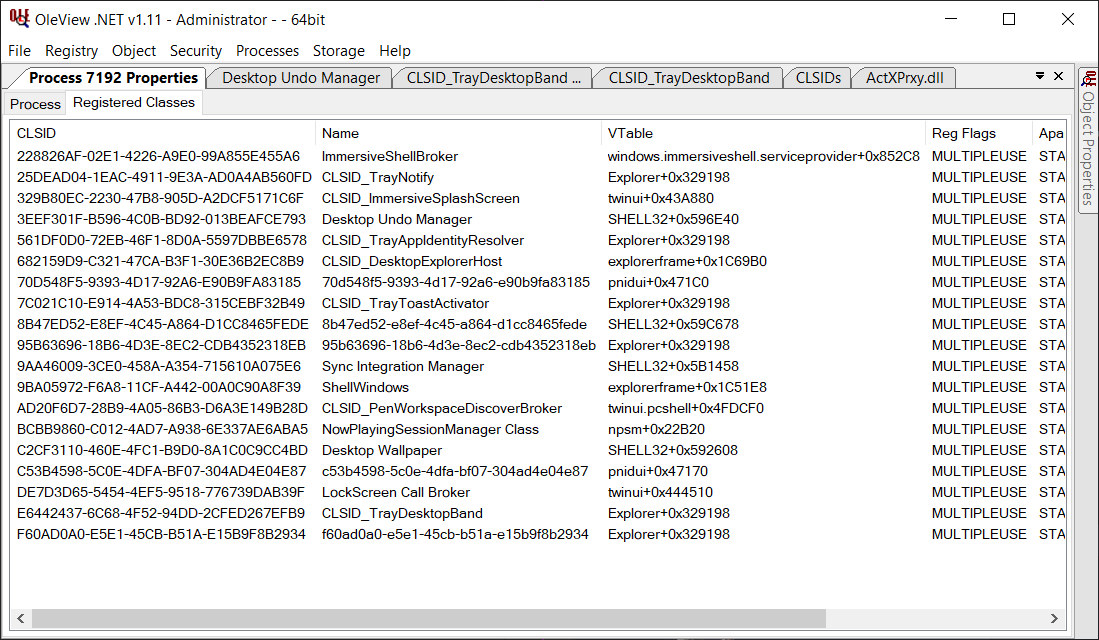Click VTable SHELL32+0x592608
This screenshot has width=1099, height=640.
coord(673,451)
